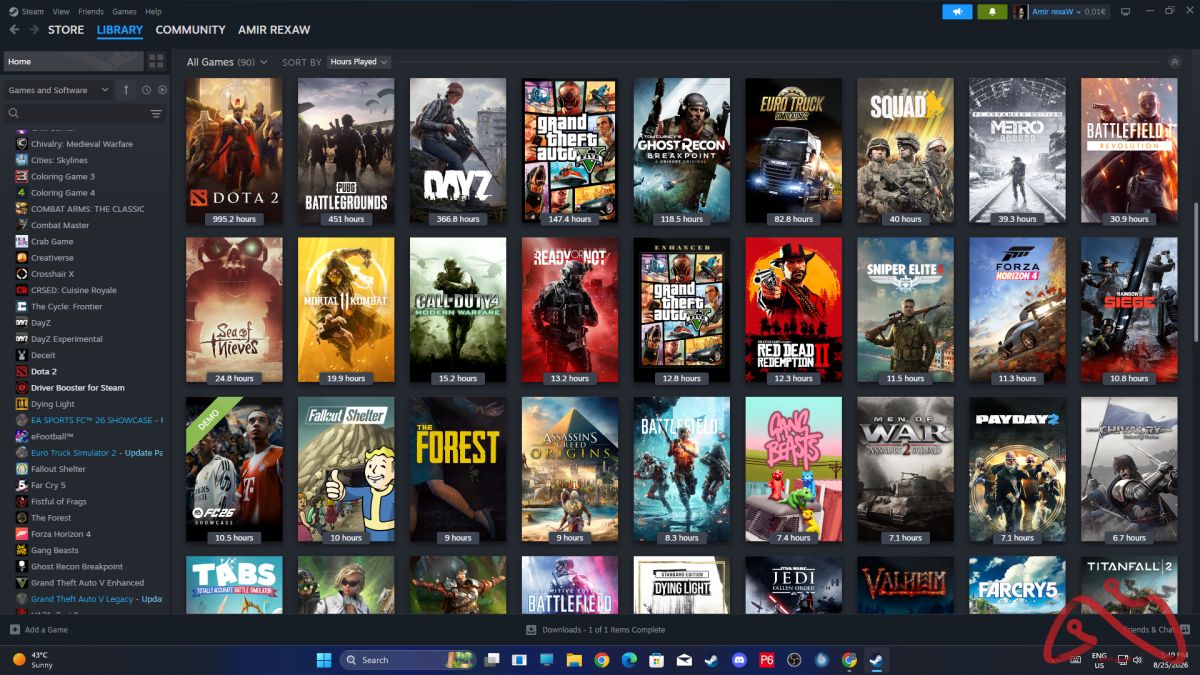Open The Forest game cover
The height and width of the screenshot is (675, 1200).
(458, 470)
